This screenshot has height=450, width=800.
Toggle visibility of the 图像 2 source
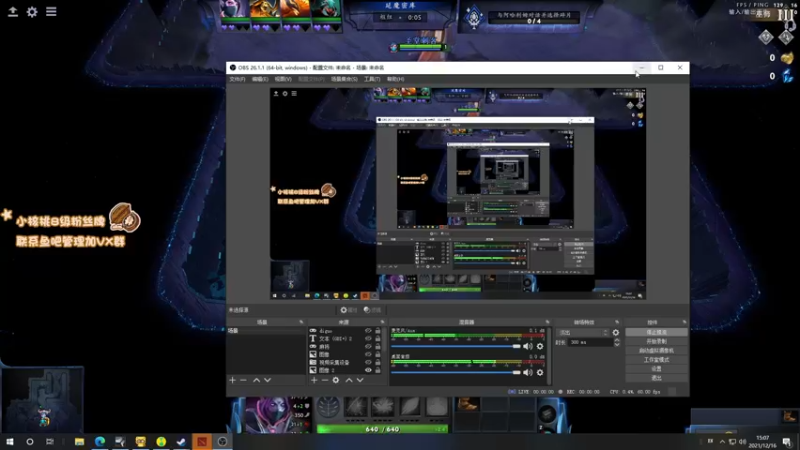[368, 370]
